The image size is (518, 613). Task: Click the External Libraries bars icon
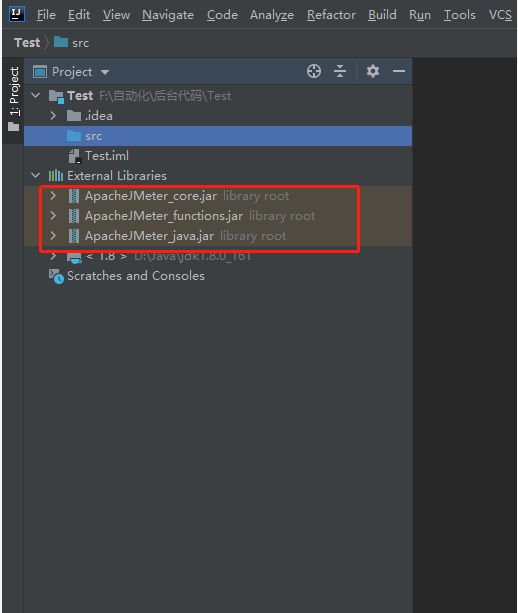pyautogui.click(x=56, y=176)
